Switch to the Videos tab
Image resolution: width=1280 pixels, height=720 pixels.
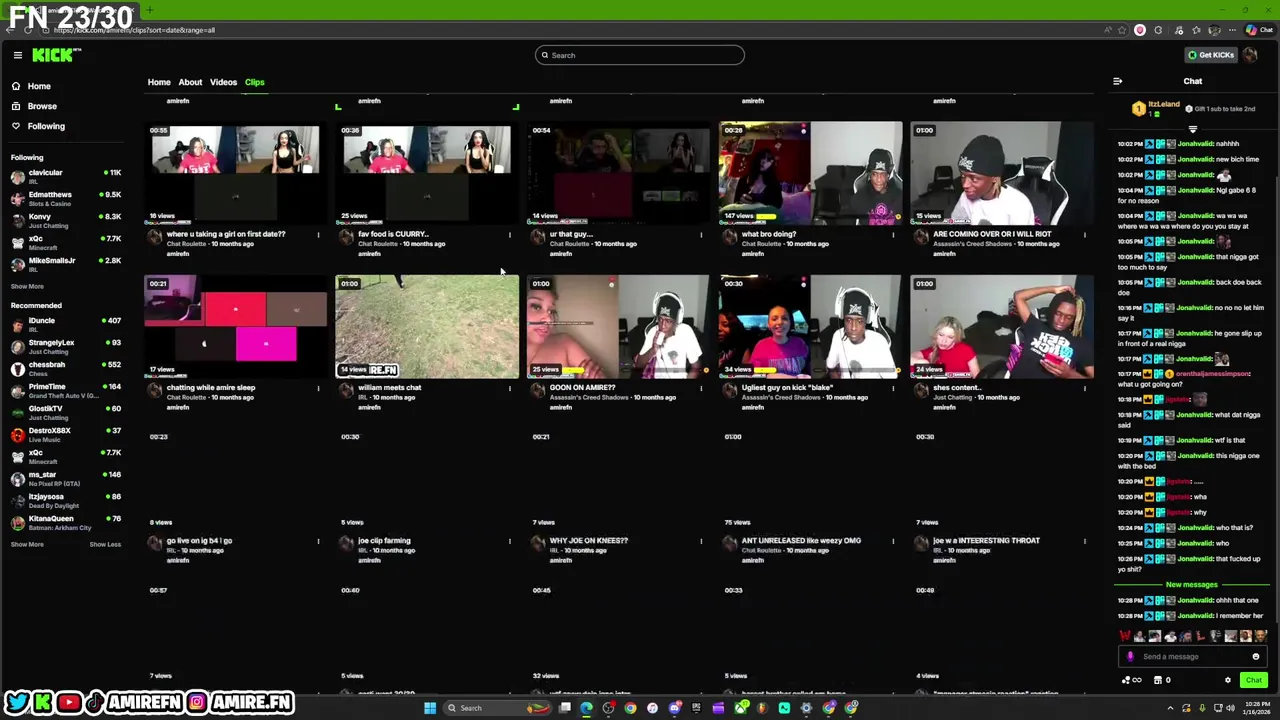point(223,82)
